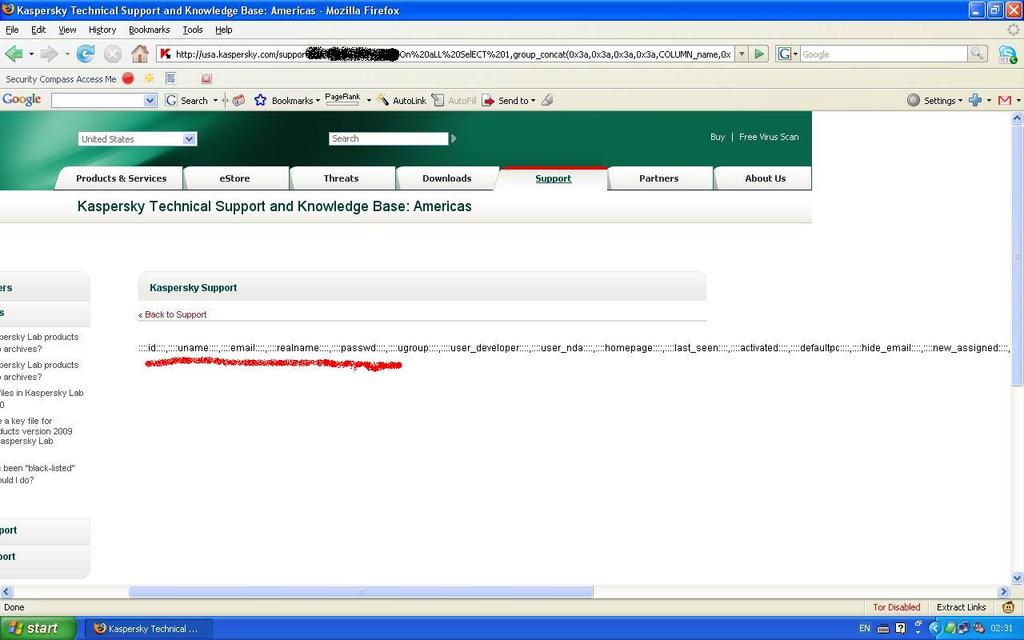
Task: Click the Google toolbar Search button
Action: pos(187,101)
